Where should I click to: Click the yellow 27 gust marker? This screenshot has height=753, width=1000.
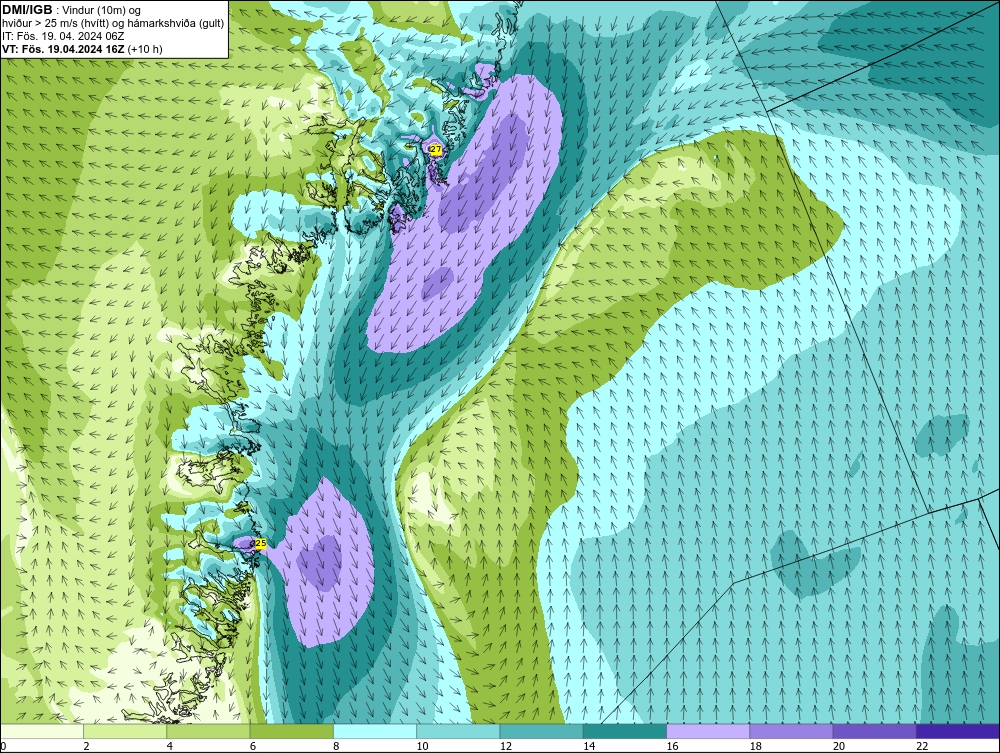point(436,150)
